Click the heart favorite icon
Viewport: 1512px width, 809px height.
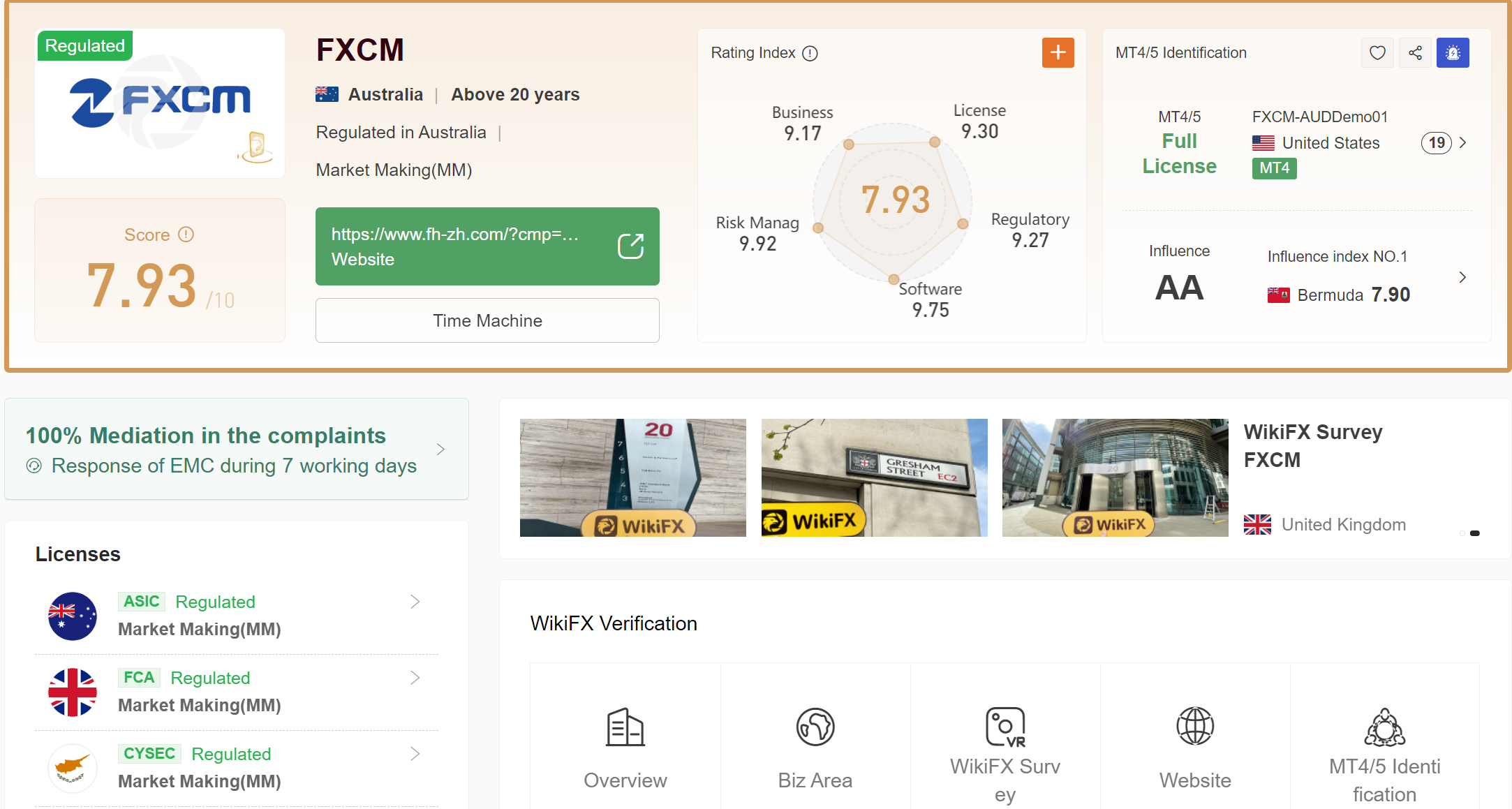(x=1377, y=52)
